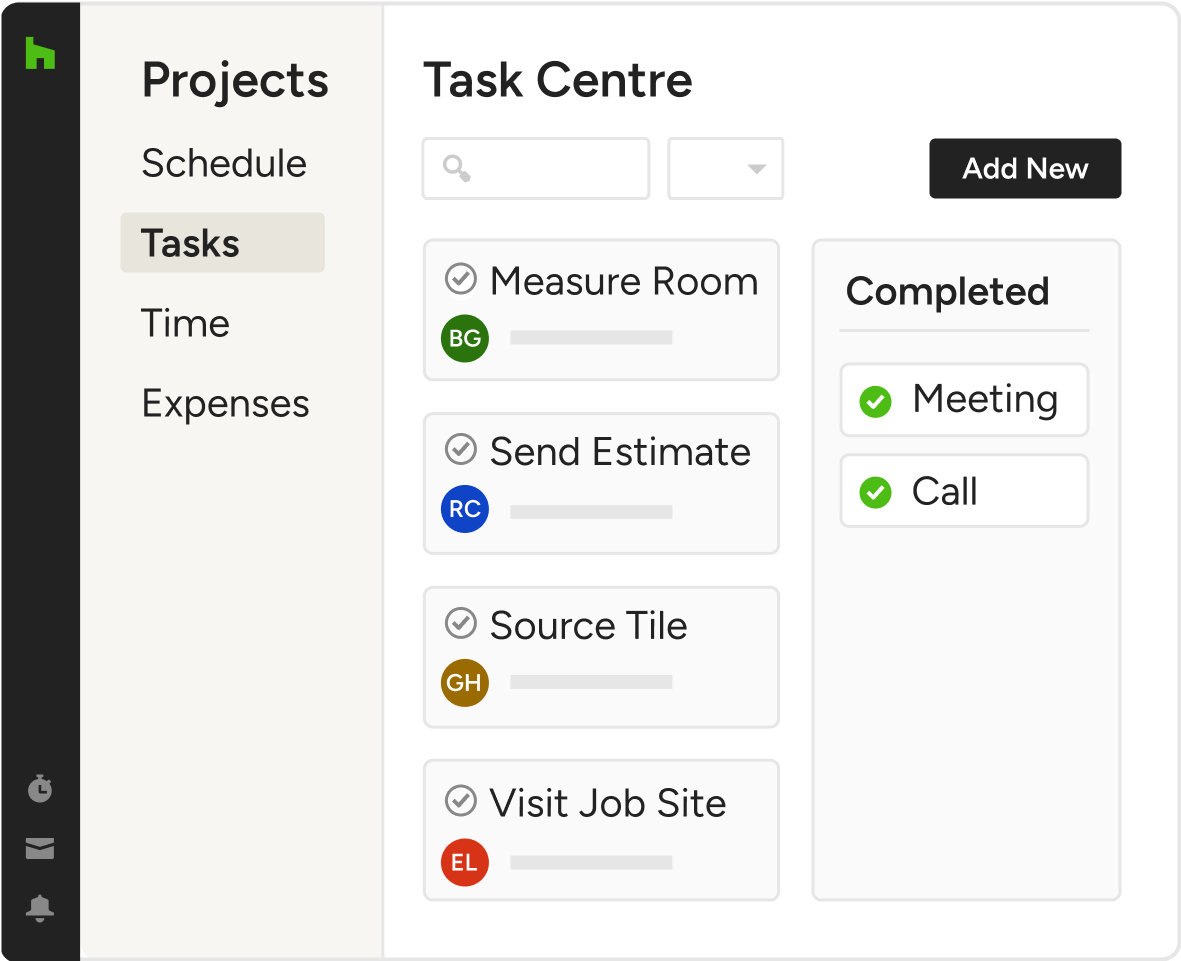1181x961 pixels.
Task: Uncheck the completed Meeting task
Action: click(x=875, y=401)
